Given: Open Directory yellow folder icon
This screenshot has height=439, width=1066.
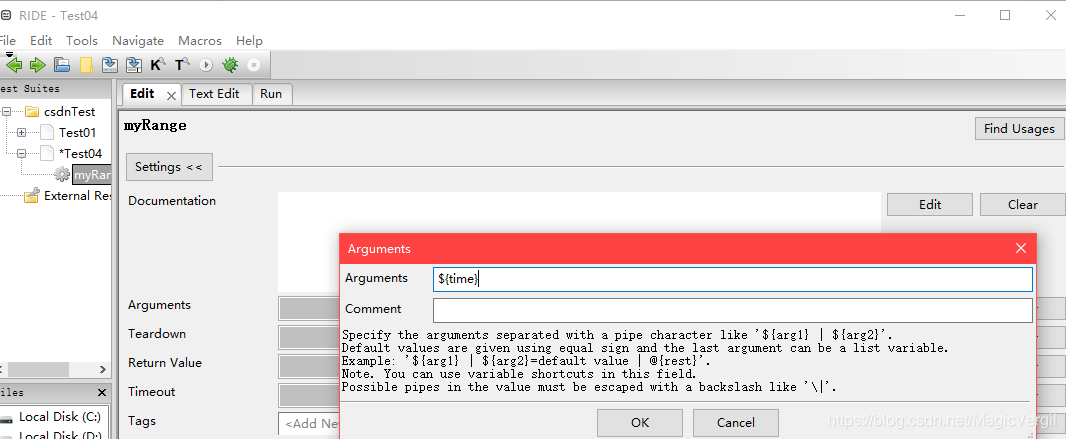Looking at the screenshot, I should pyautogui.click(x=86, y=65).
